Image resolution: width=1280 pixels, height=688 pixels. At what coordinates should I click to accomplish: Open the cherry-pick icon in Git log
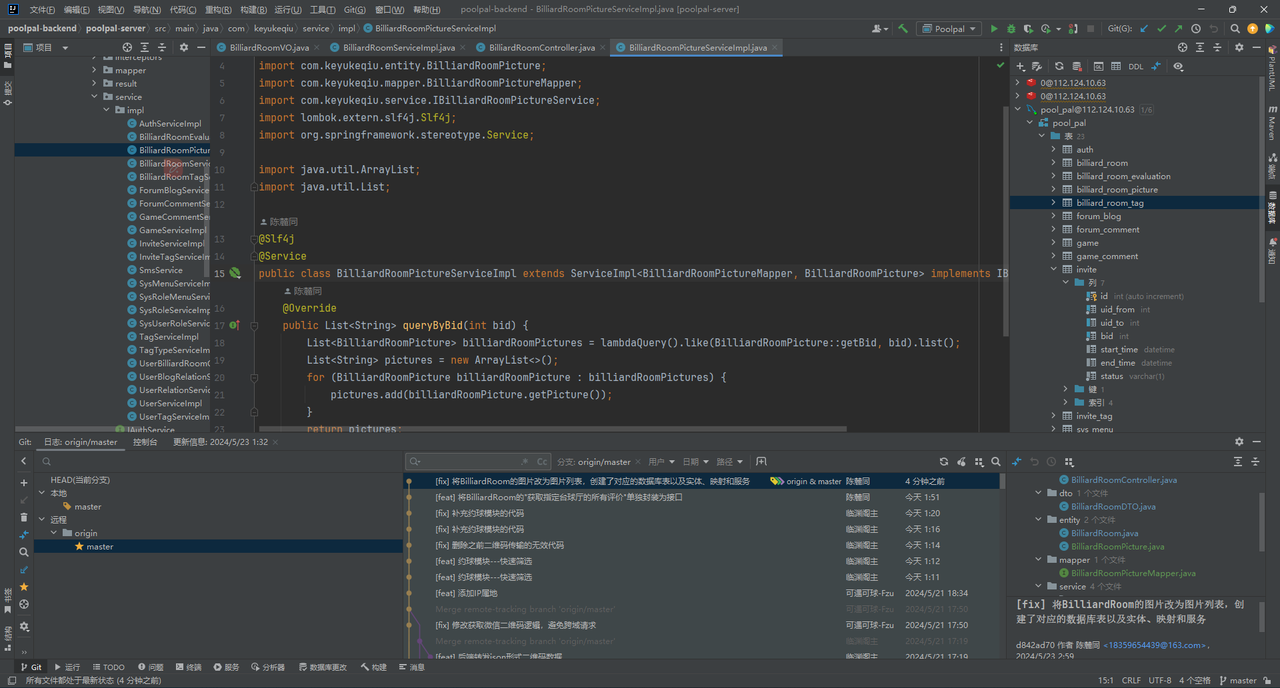961,462
